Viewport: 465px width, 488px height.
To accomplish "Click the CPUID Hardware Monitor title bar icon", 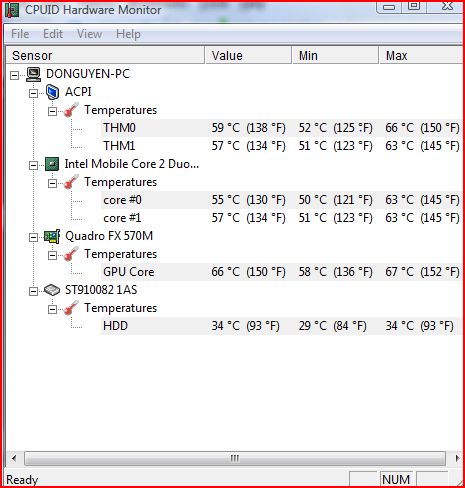I will (x=12, y=10).
